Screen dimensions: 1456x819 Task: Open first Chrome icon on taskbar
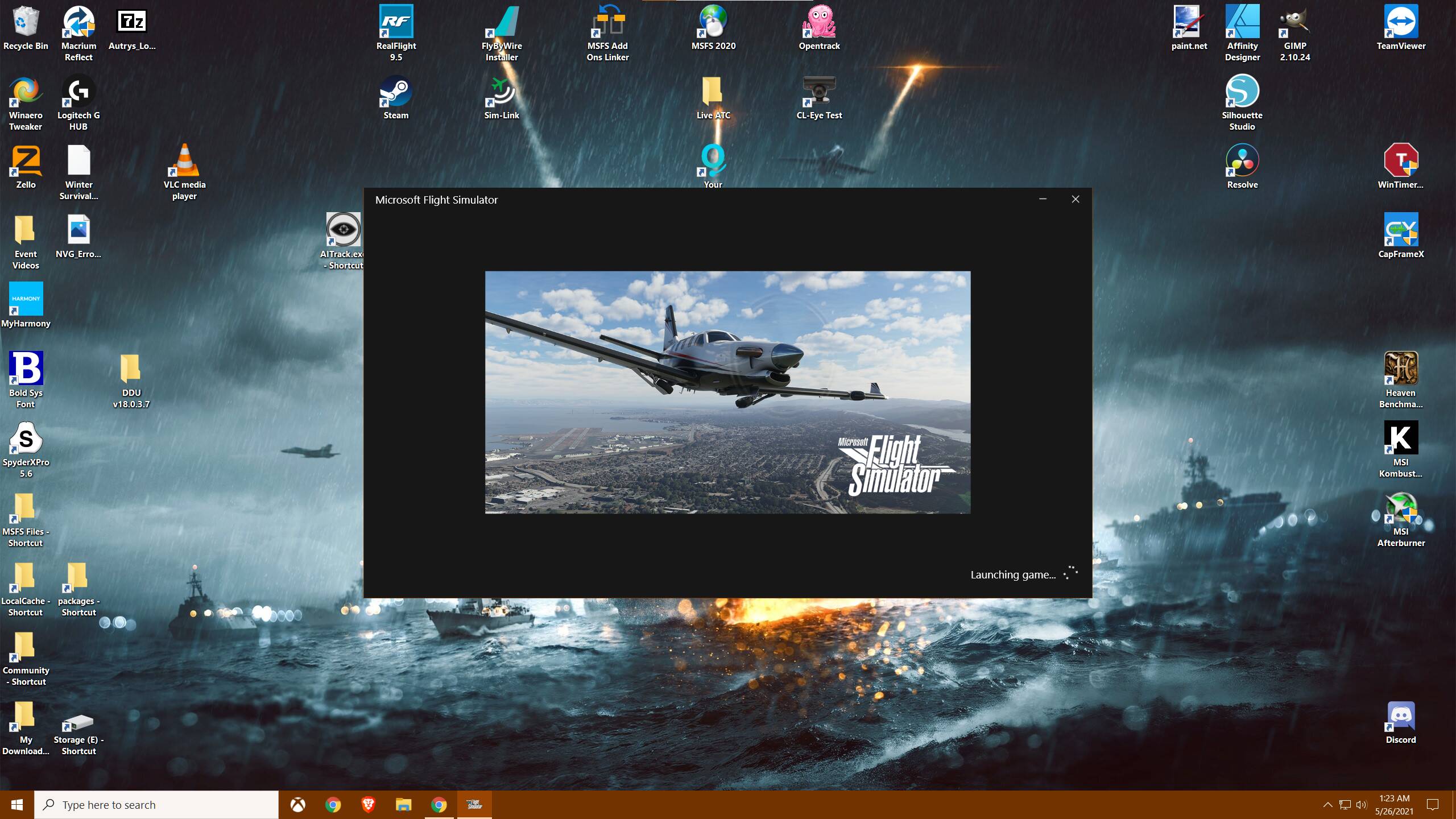tap(333, 805)
